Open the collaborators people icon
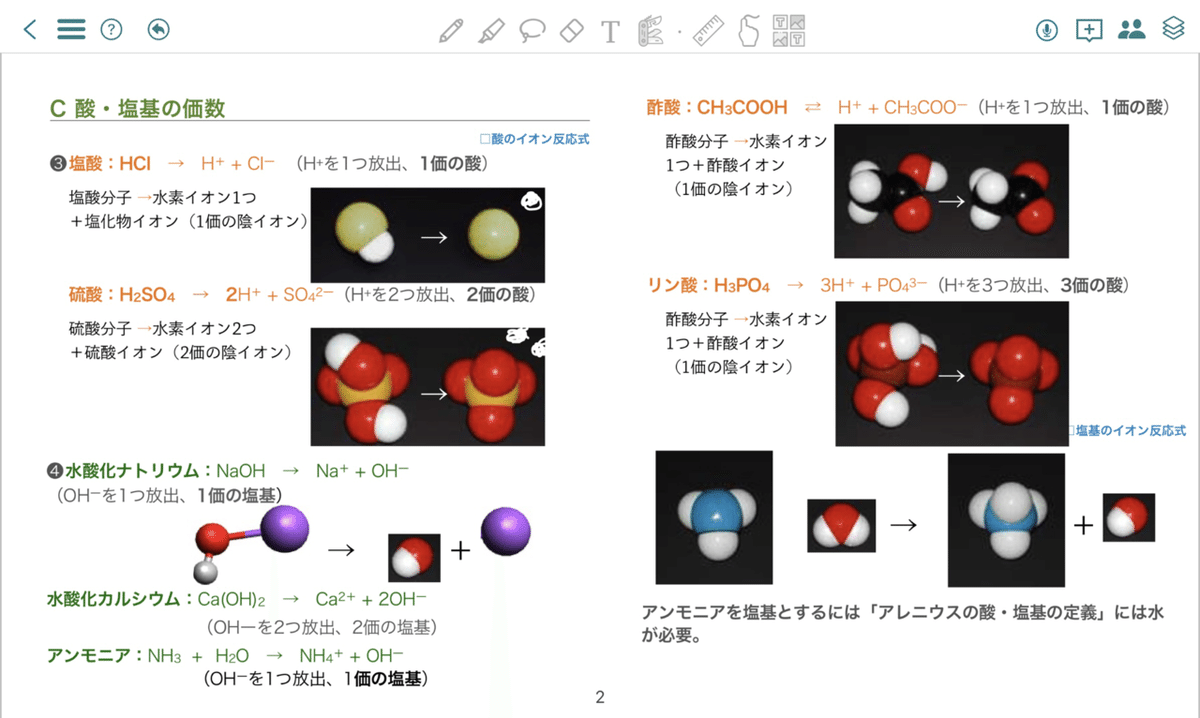Image resolution: width=1200 pixels, height=718 pixels. (1132, 29)
